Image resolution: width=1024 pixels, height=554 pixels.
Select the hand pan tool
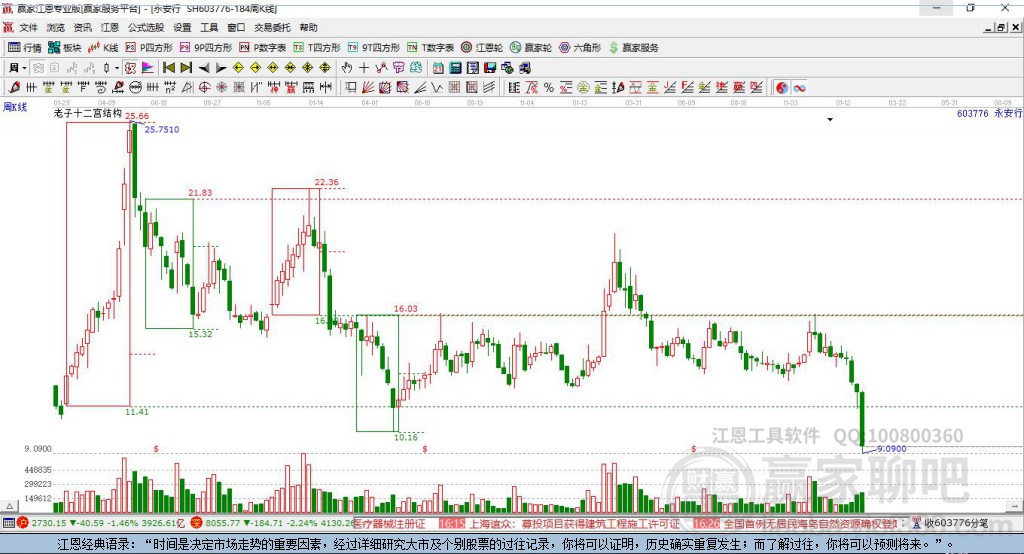pyautogui.click(x=347, y=67)
